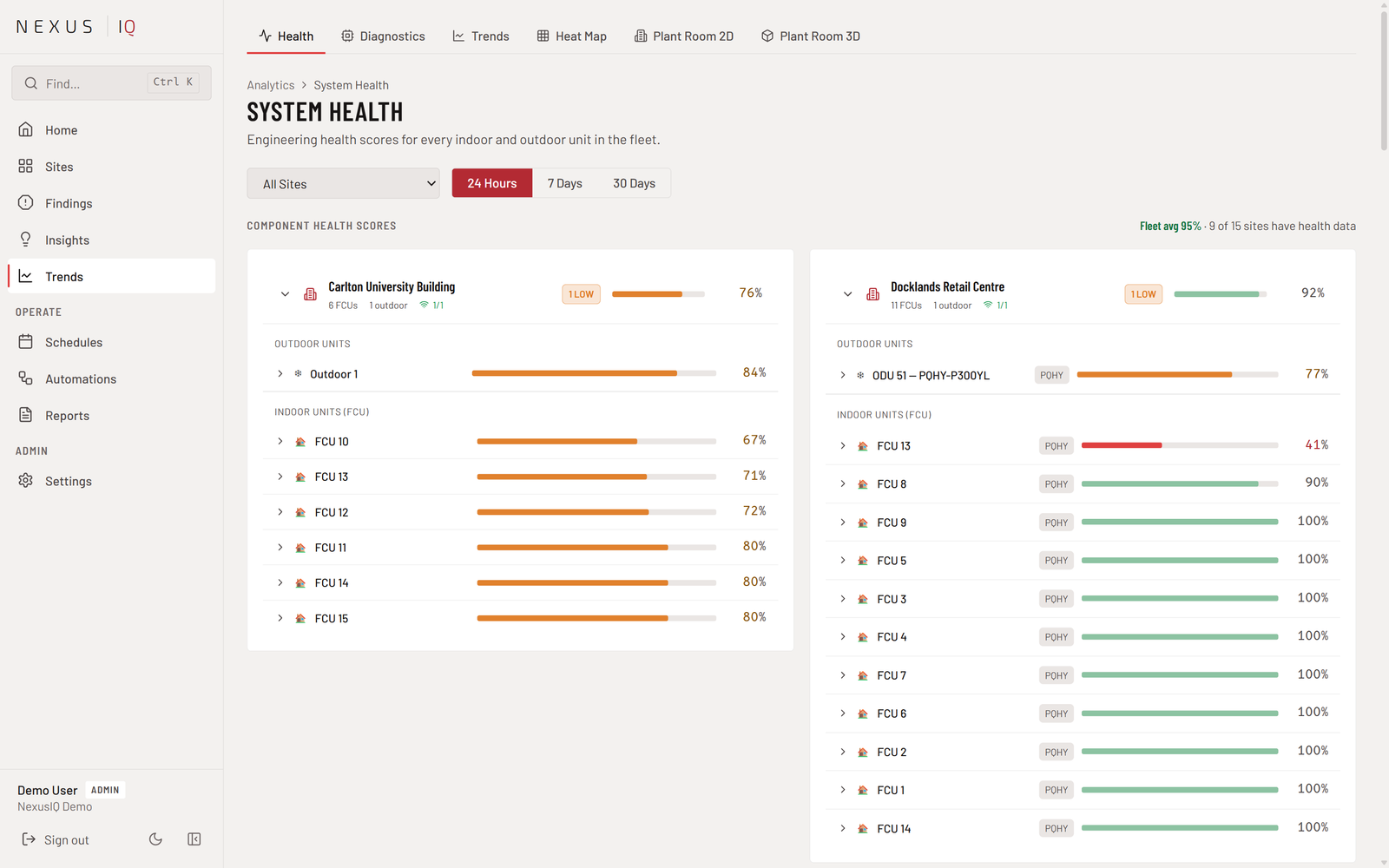Click Docklands 1 LOW badge

[1143, 294]
